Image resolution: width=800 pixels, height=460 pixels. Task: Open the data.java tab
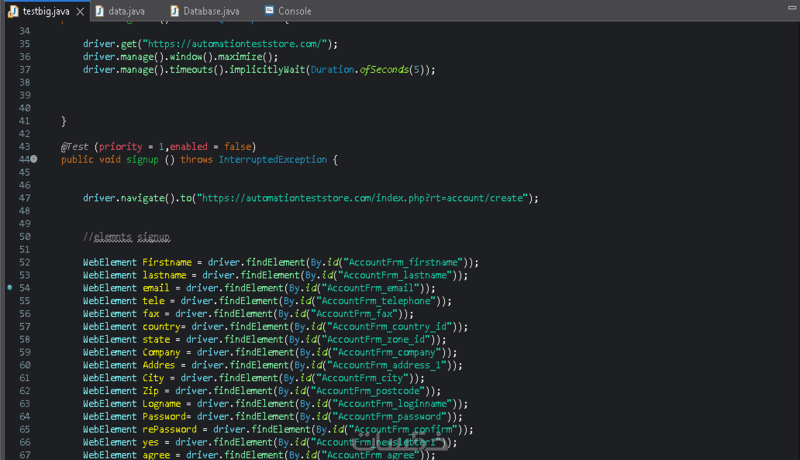click(127, 11)
